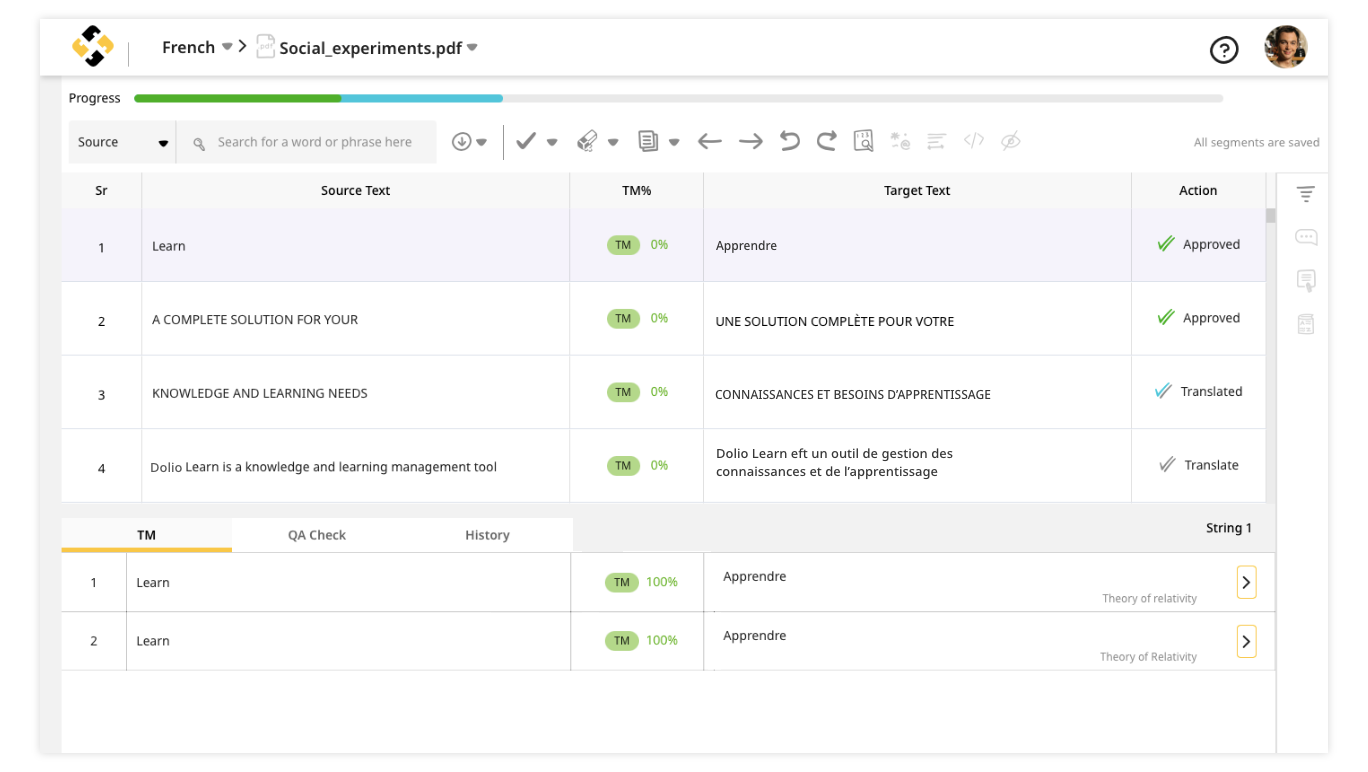Viewport: 1368px width, 772px height.
Task: Click the 100% badge in first TM match
Action: (x=662, y=582)
